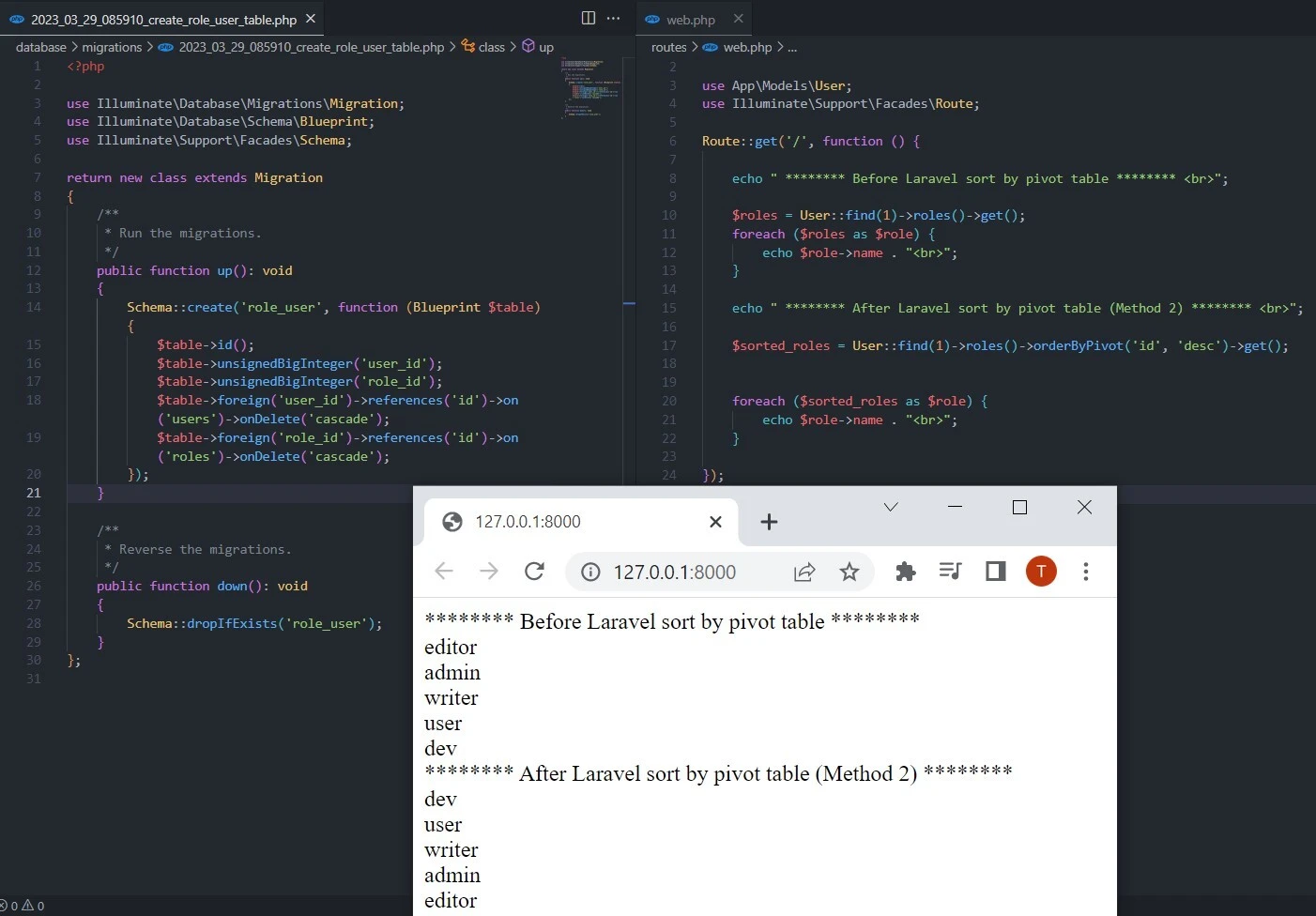This screenshot has width=1316, height=916.
Task: Reload the page in the browser
Action: [x=534, y=572]
